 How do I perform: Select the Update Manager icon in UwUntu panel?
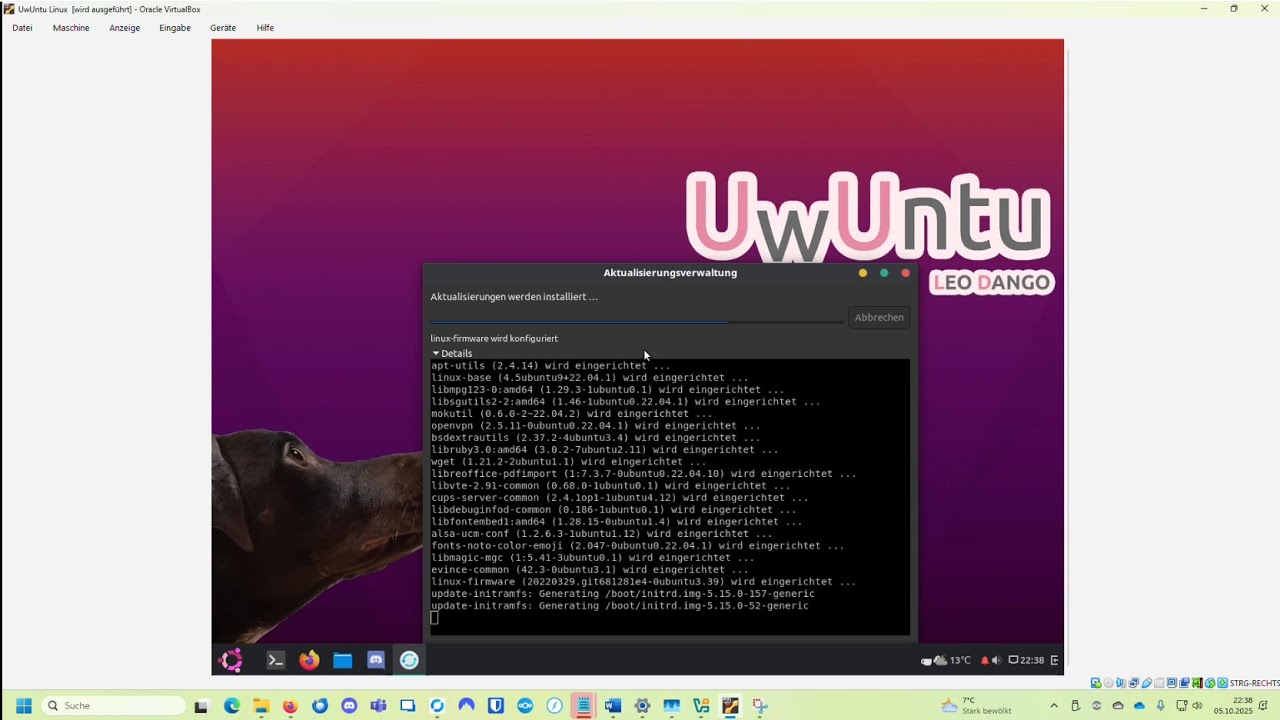409,660
